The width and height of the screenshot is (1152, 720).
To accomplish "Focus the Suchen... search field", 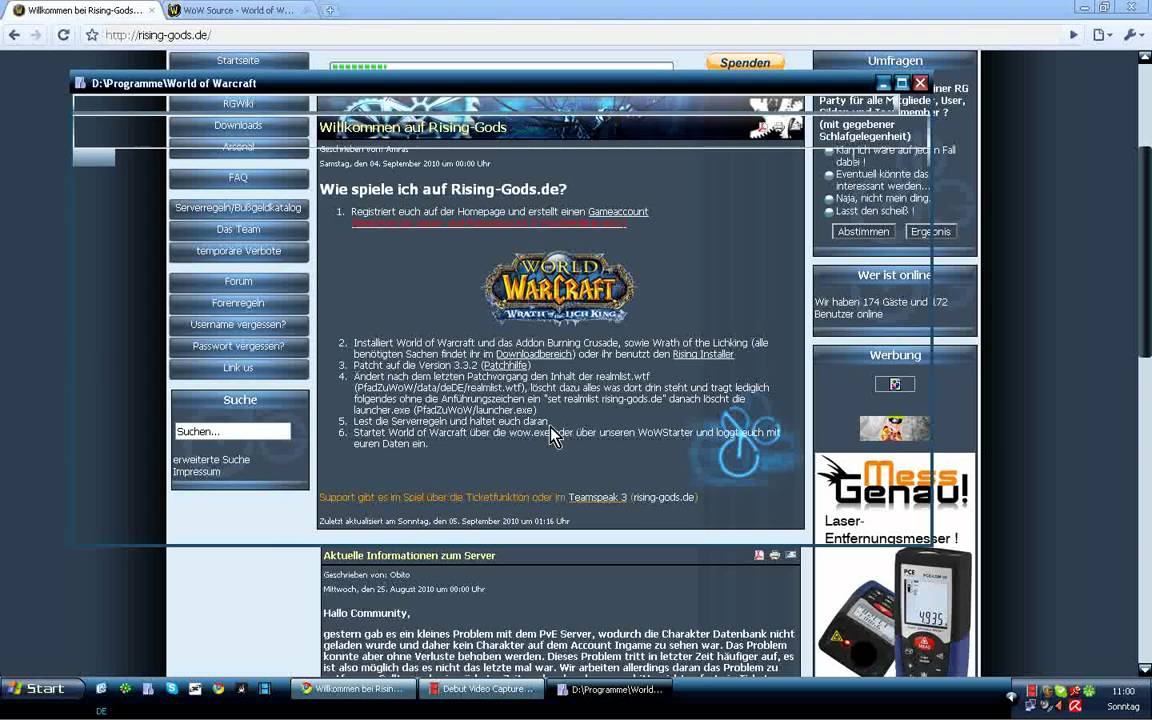I will click(x=233, y=431).
